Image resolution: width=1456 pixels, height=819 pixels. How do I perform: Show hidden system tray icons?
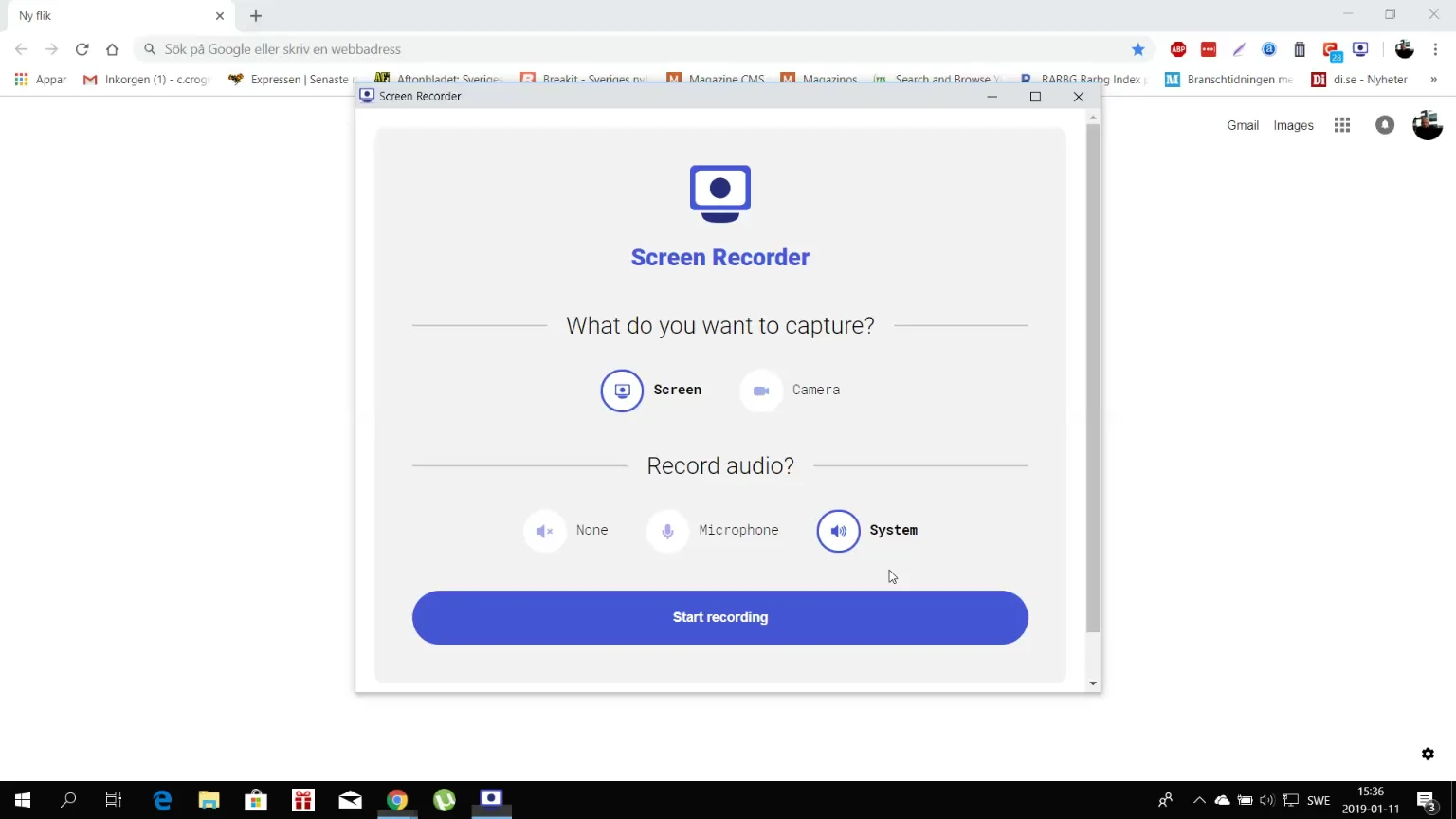tap(1199, 800)
